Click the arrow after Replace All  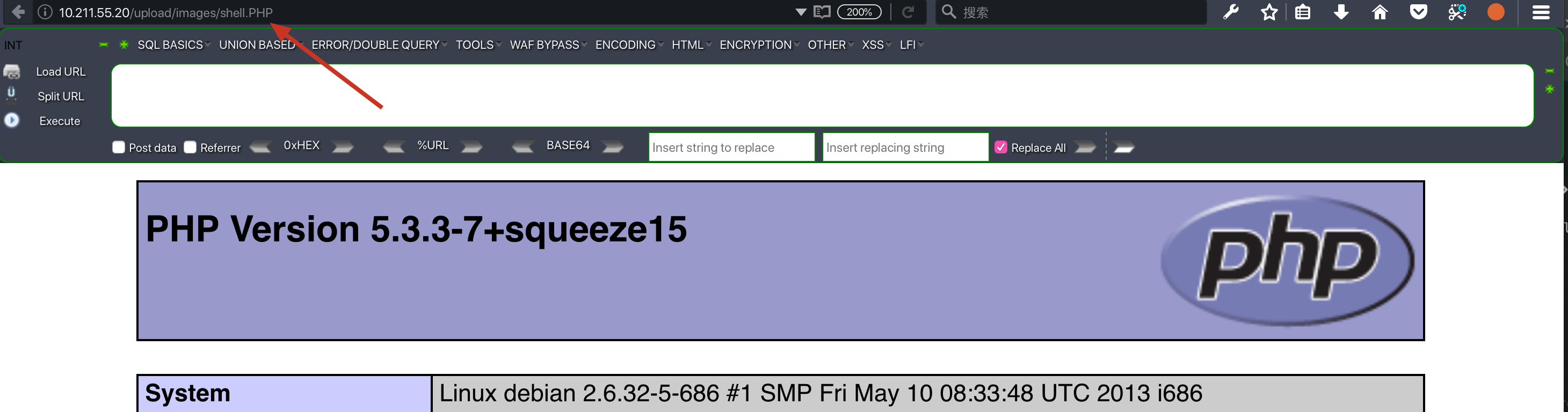coord(1085,147)
